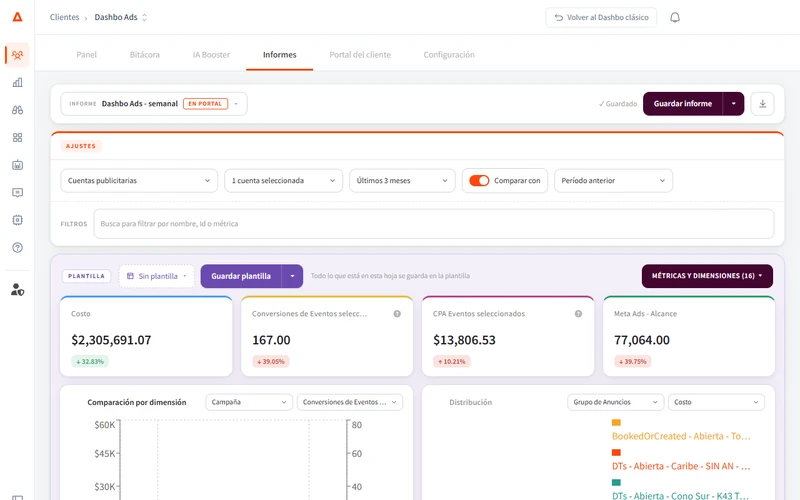Click the Guardar informe button
Screen dimensions: 800x500
pyautogui.click(x=683, y=104)
